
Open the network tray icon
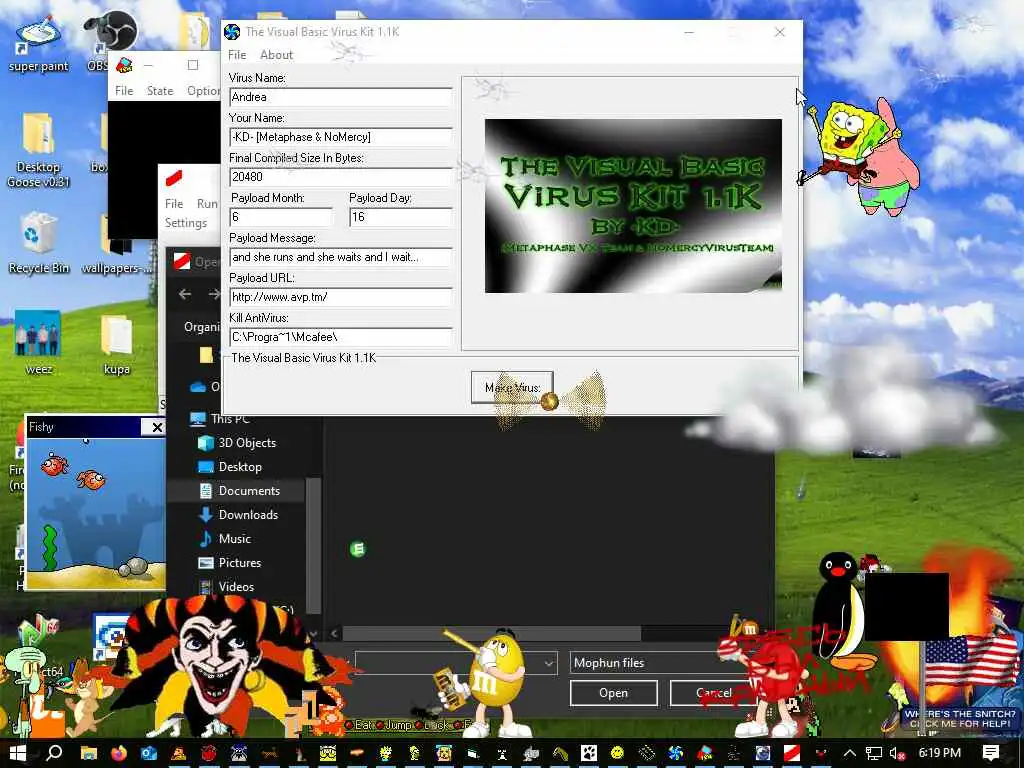click(874, 753)
